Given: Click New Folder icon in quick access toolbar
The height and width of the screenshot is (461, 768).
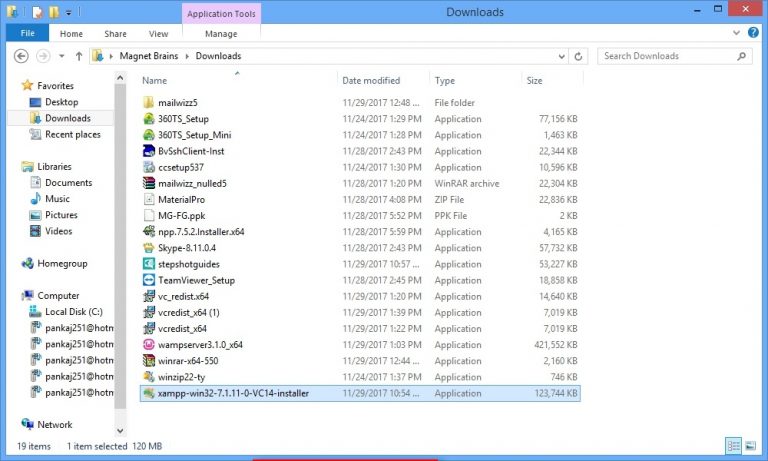Looking at the screenshot, I should (x=54, y=12).
